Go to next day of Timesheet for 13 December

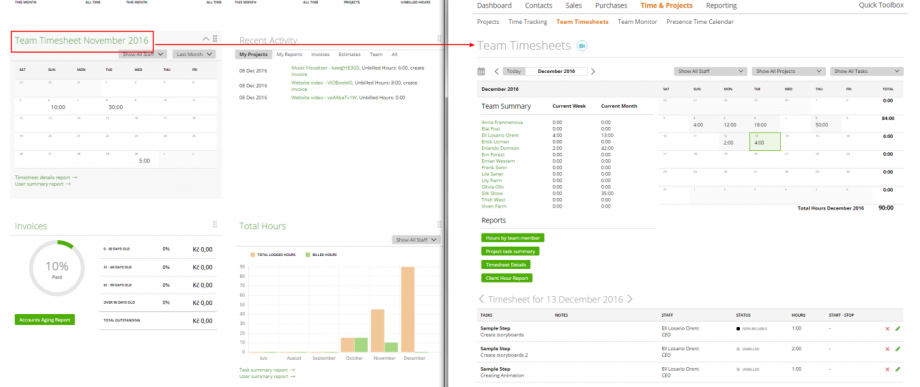click(630, 299)
